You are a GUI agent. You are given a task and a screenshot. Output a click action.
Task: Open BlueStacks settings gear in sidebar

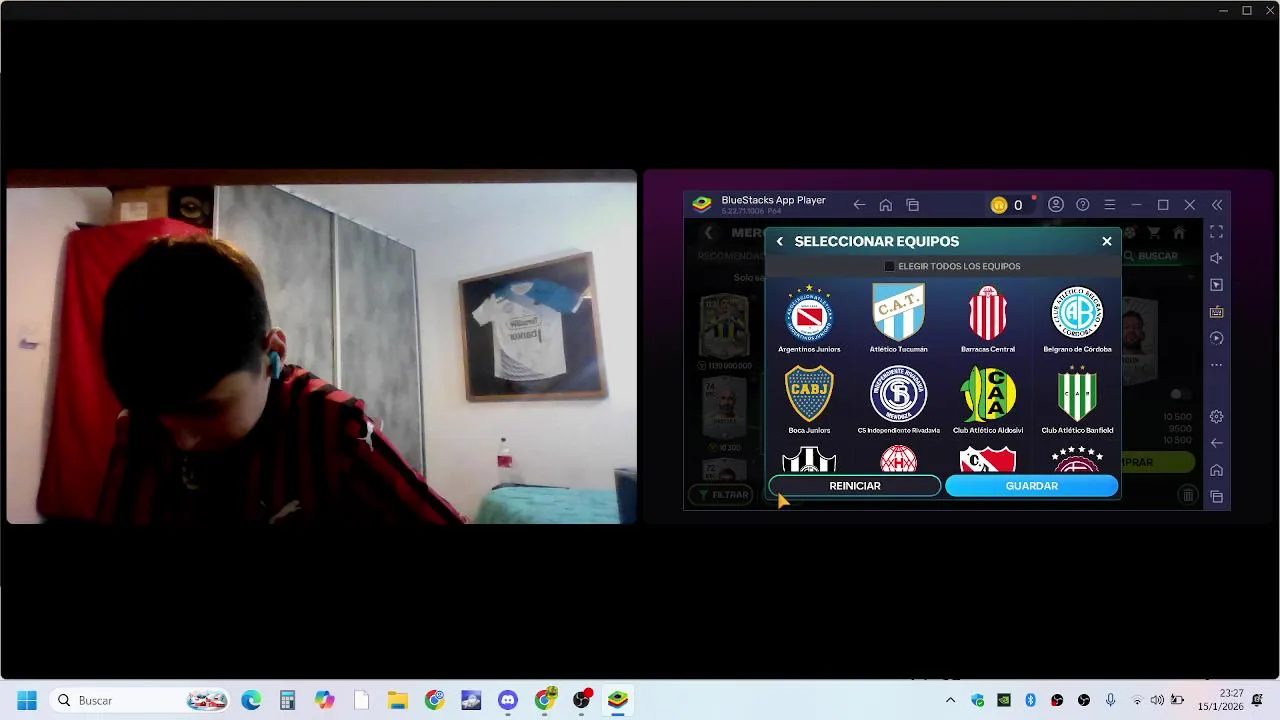[1216, 417]
